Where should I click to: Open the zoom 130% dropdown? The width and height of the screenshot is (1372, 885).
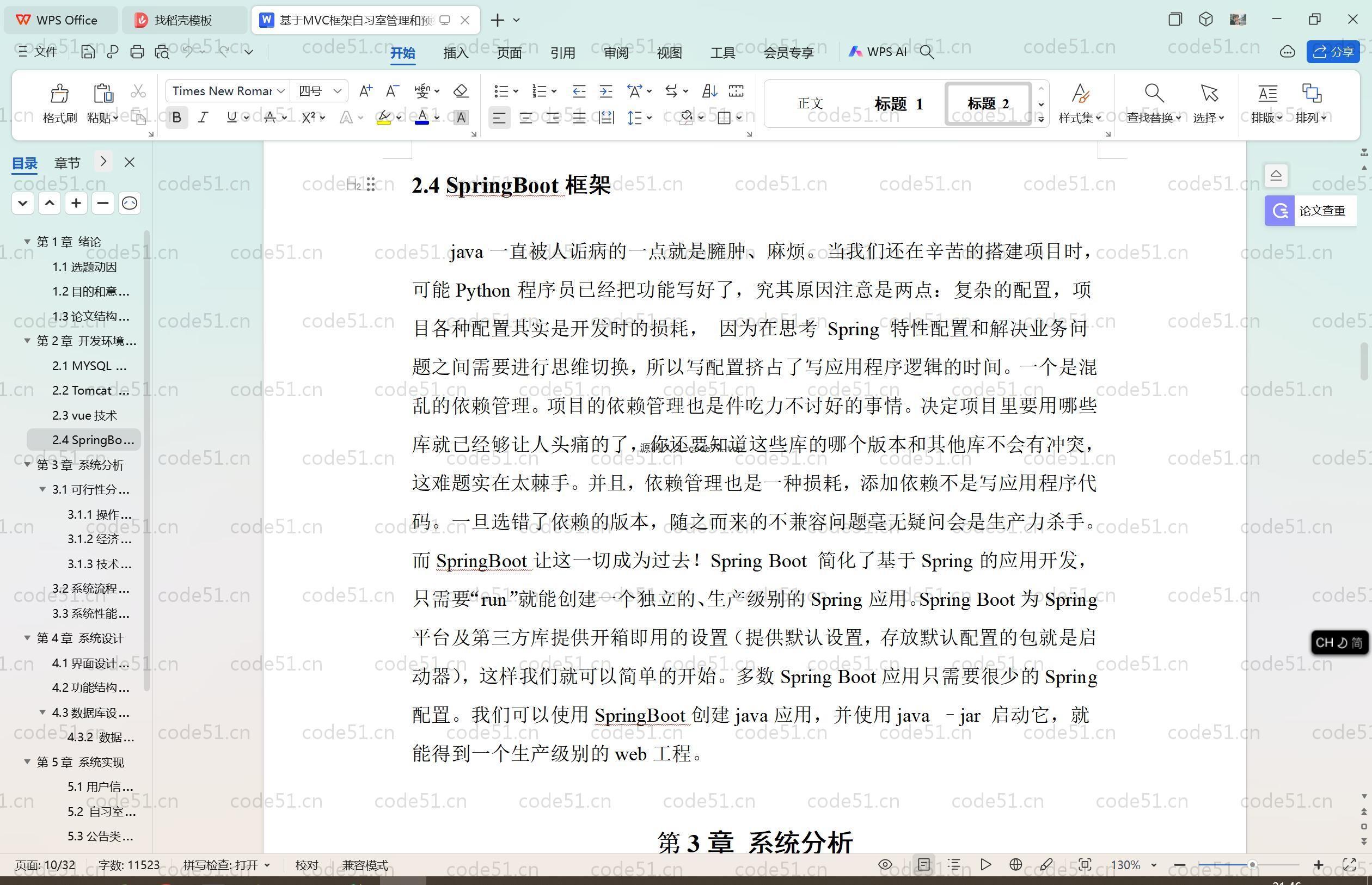pos(1154,865)
